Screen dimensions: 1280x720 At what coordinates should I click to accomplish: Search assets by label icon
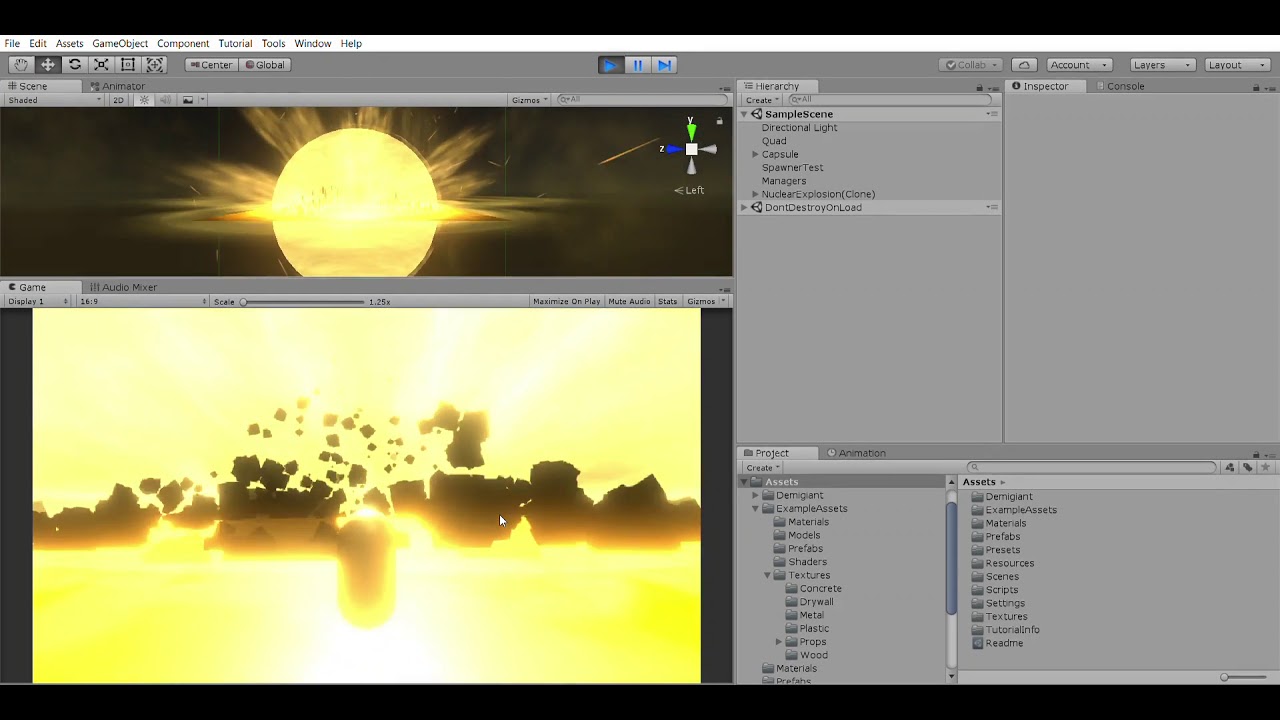pyautogui.click(x=1247, y=467)
